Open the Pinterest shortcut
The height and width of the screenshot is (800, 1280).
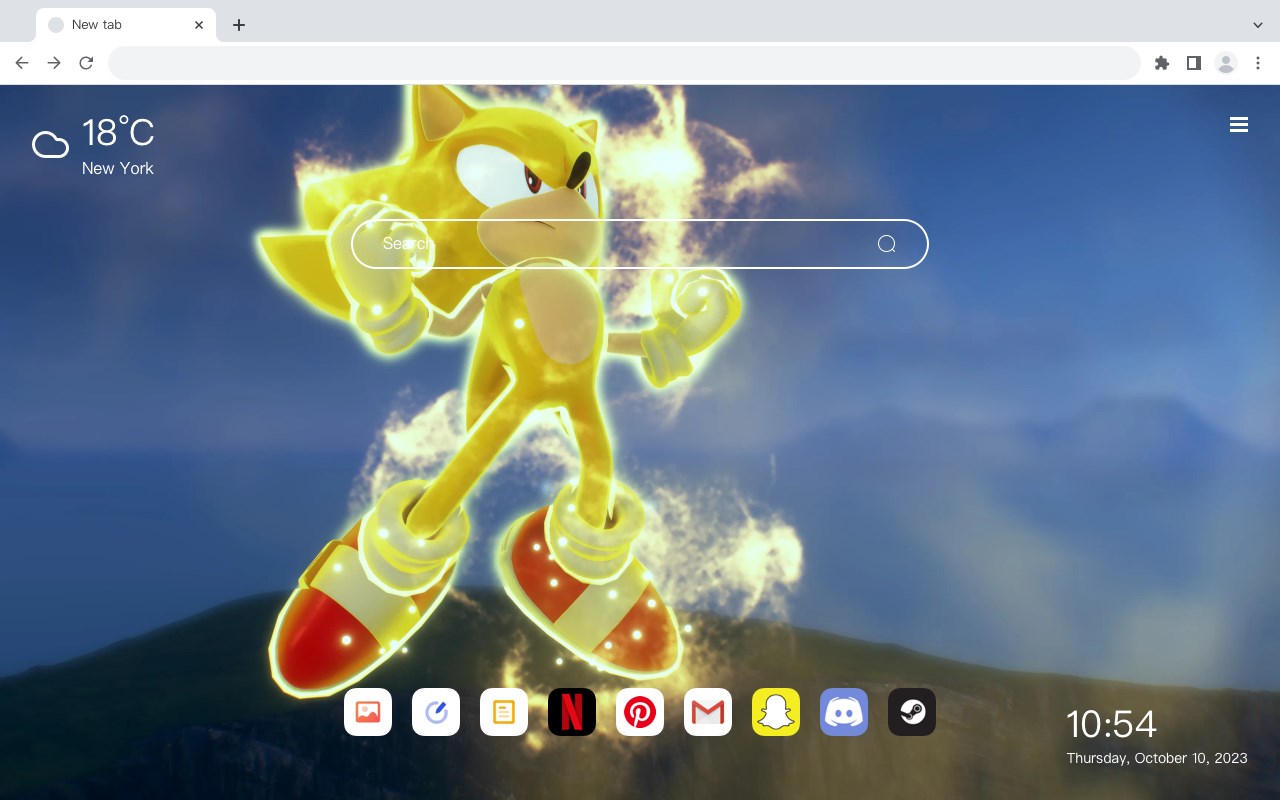point(640,712)
